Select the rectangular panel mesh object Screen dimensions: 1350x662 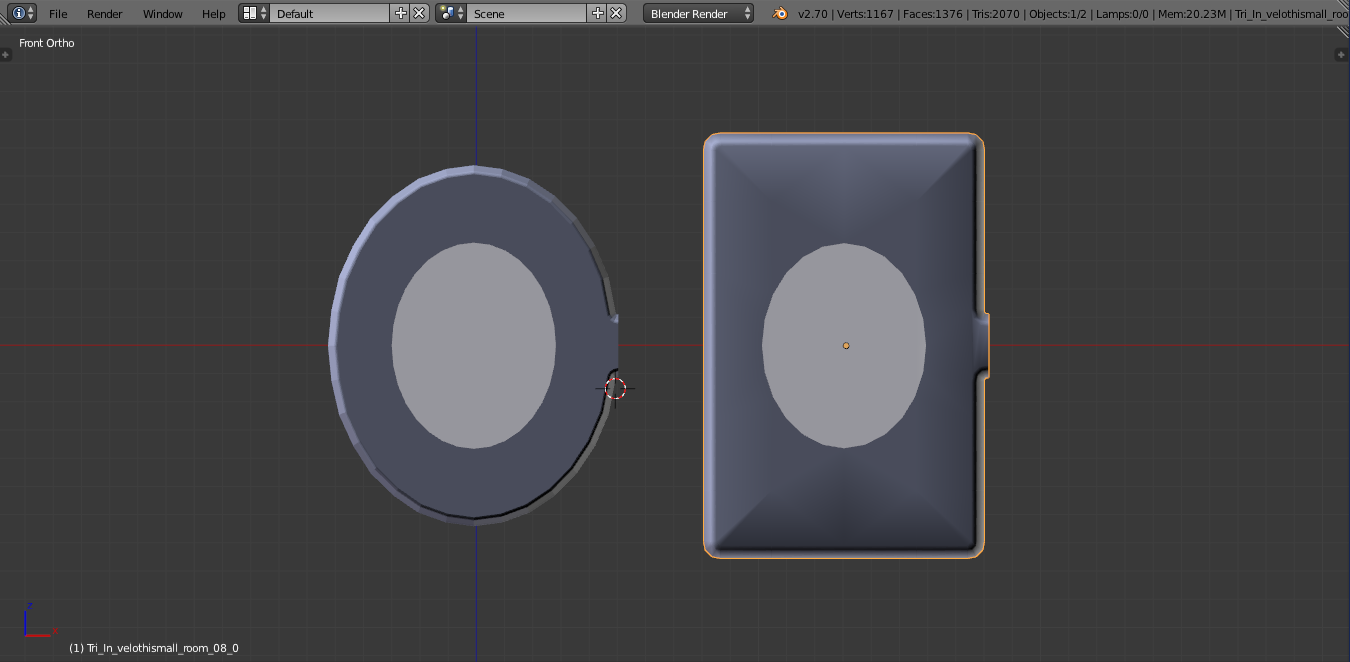pos(846,345)
